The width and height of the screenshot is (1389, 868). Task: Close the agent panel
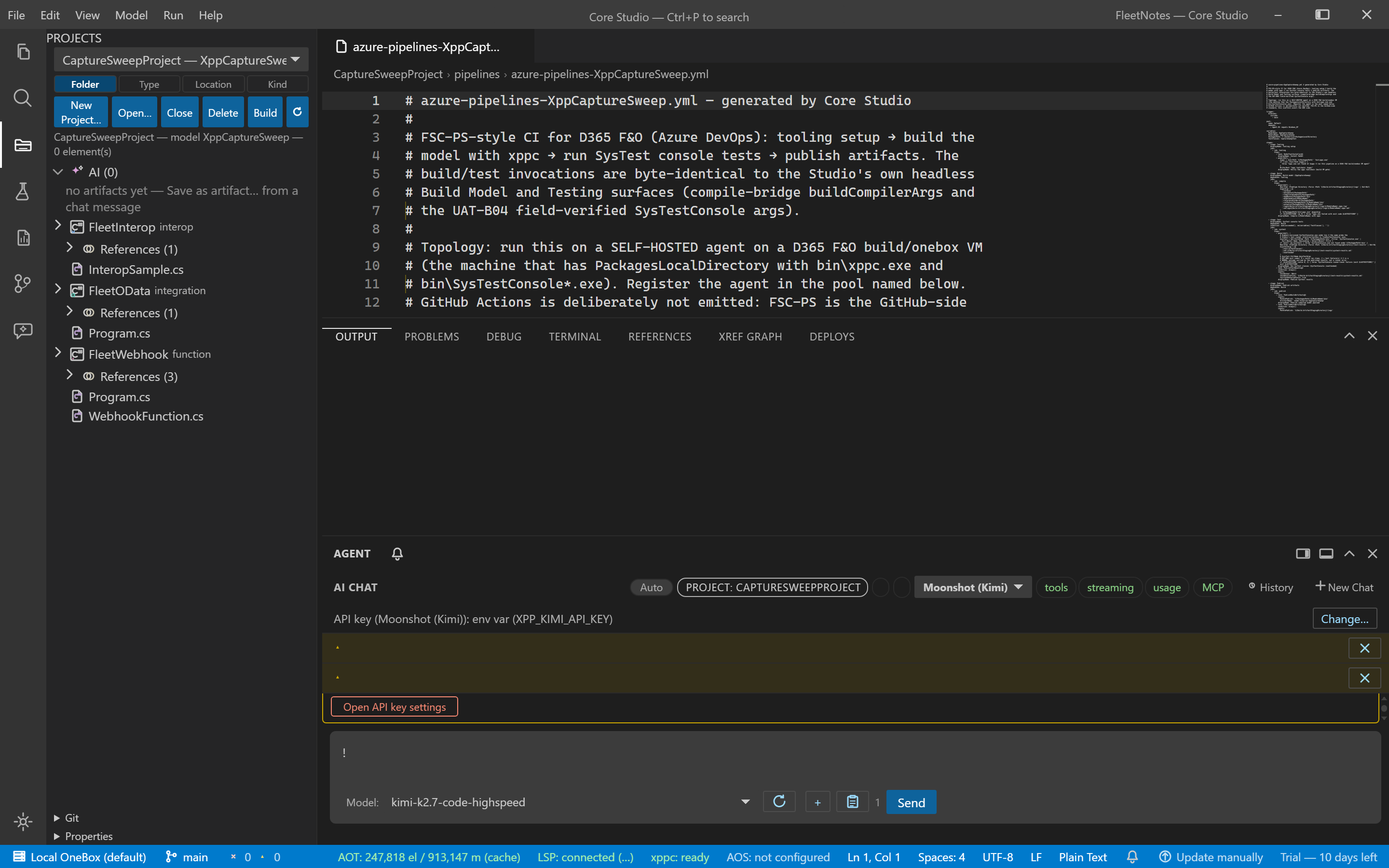1372,554
